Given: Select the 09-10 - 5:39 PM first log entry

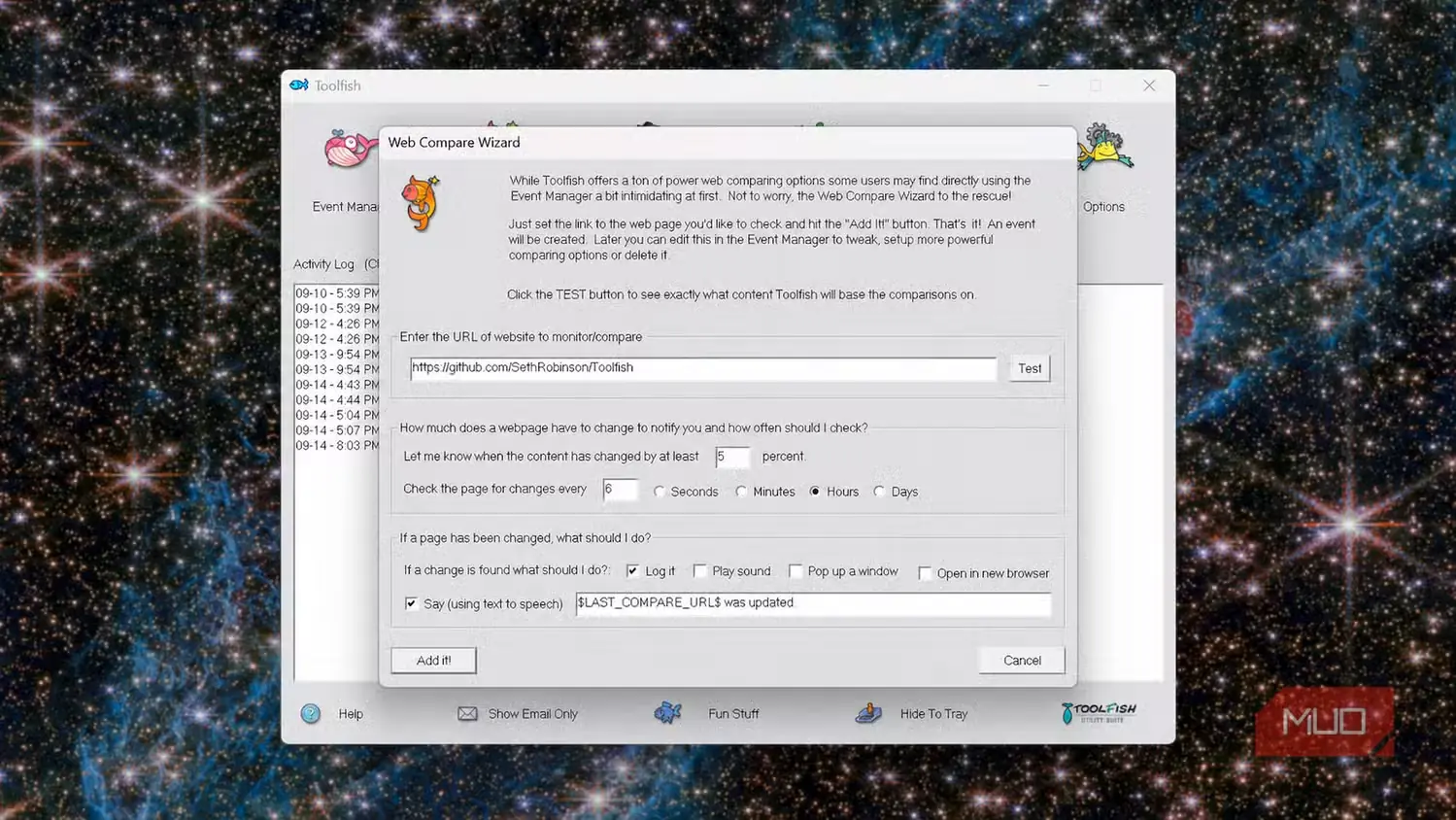Looking at the screenshot, I should [x=337, y=293].
